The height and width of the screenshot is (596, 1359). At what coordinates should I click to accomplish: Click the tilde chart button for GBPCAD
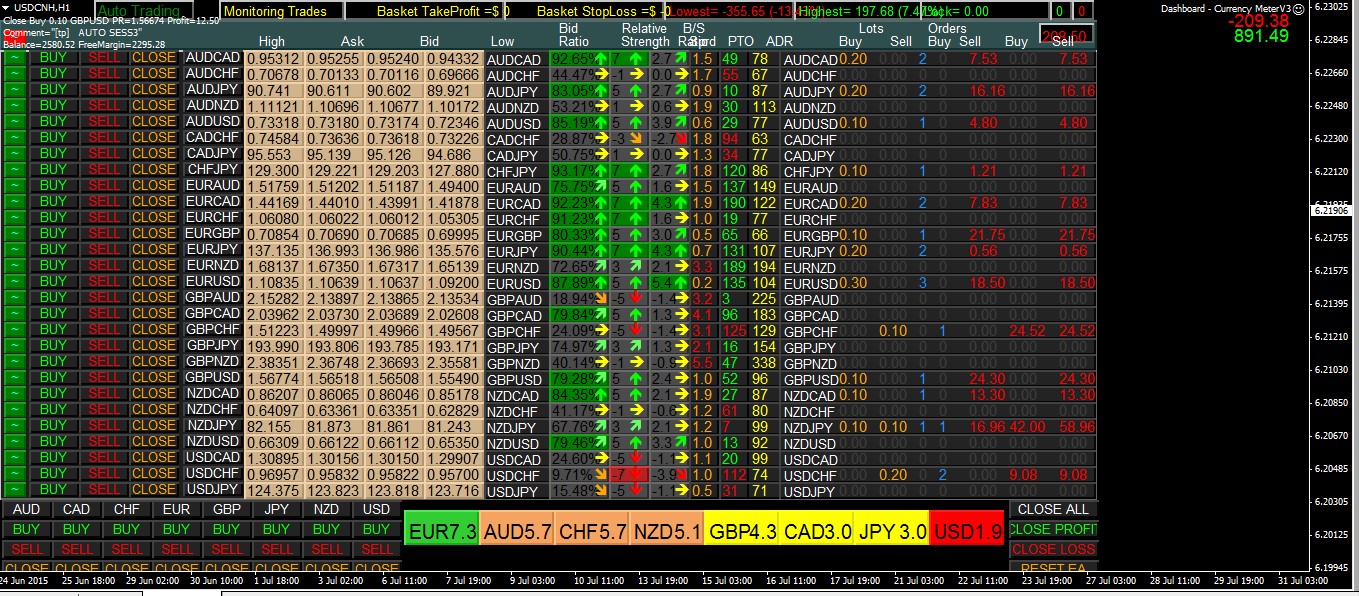coord(16,314)
